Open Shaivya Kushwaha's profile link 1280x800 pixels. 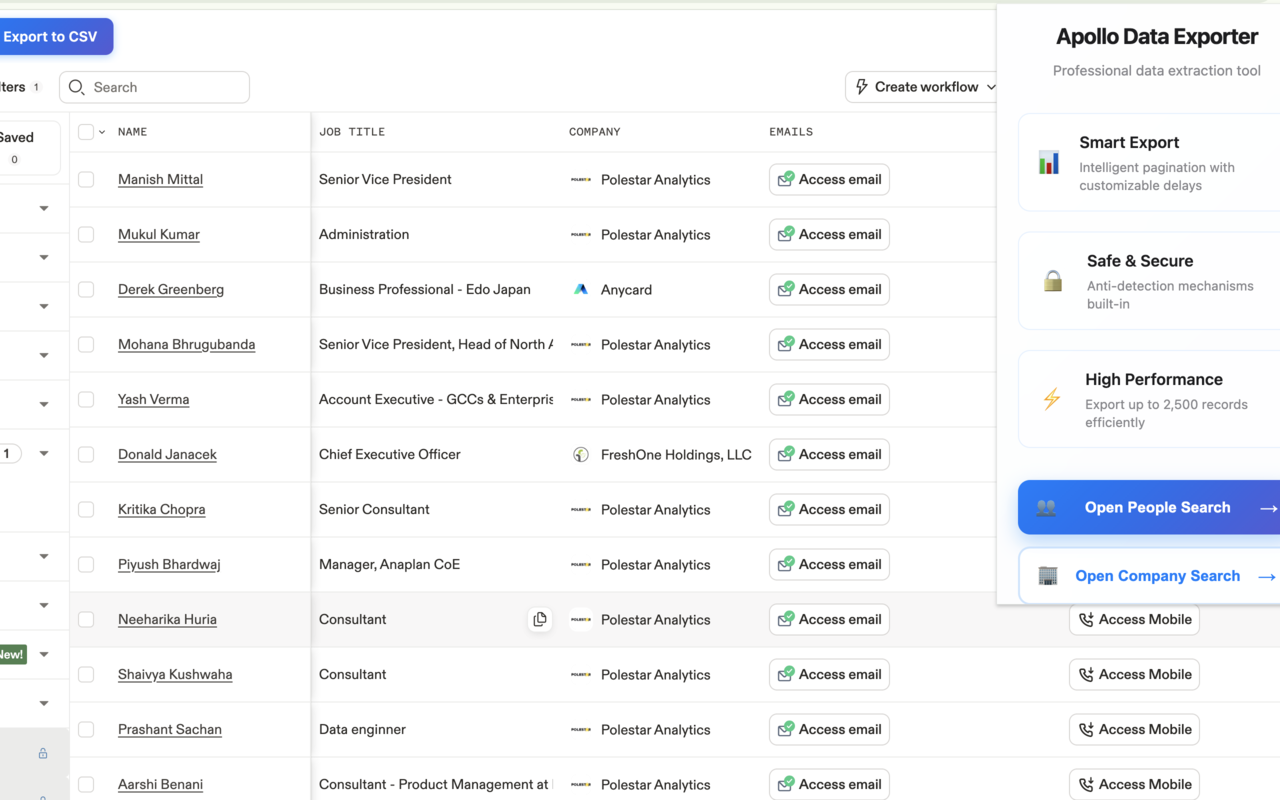coord(175,674)
